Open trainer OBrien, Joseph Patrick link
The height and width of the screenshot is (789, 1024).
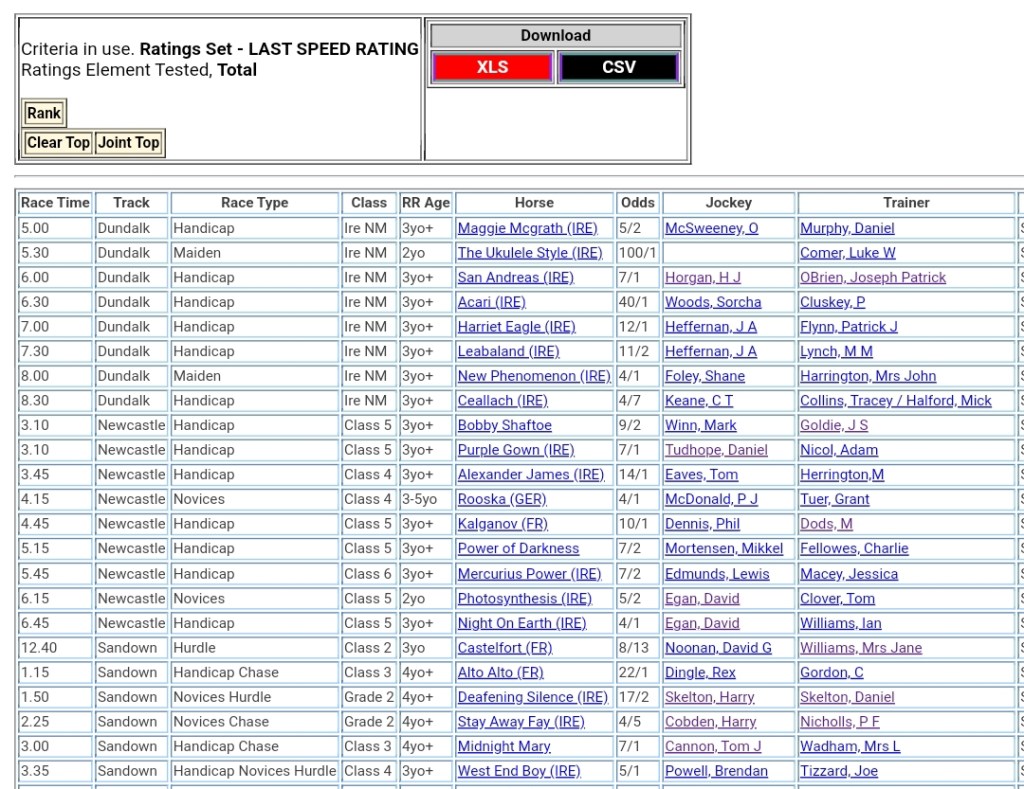(872, 277)
